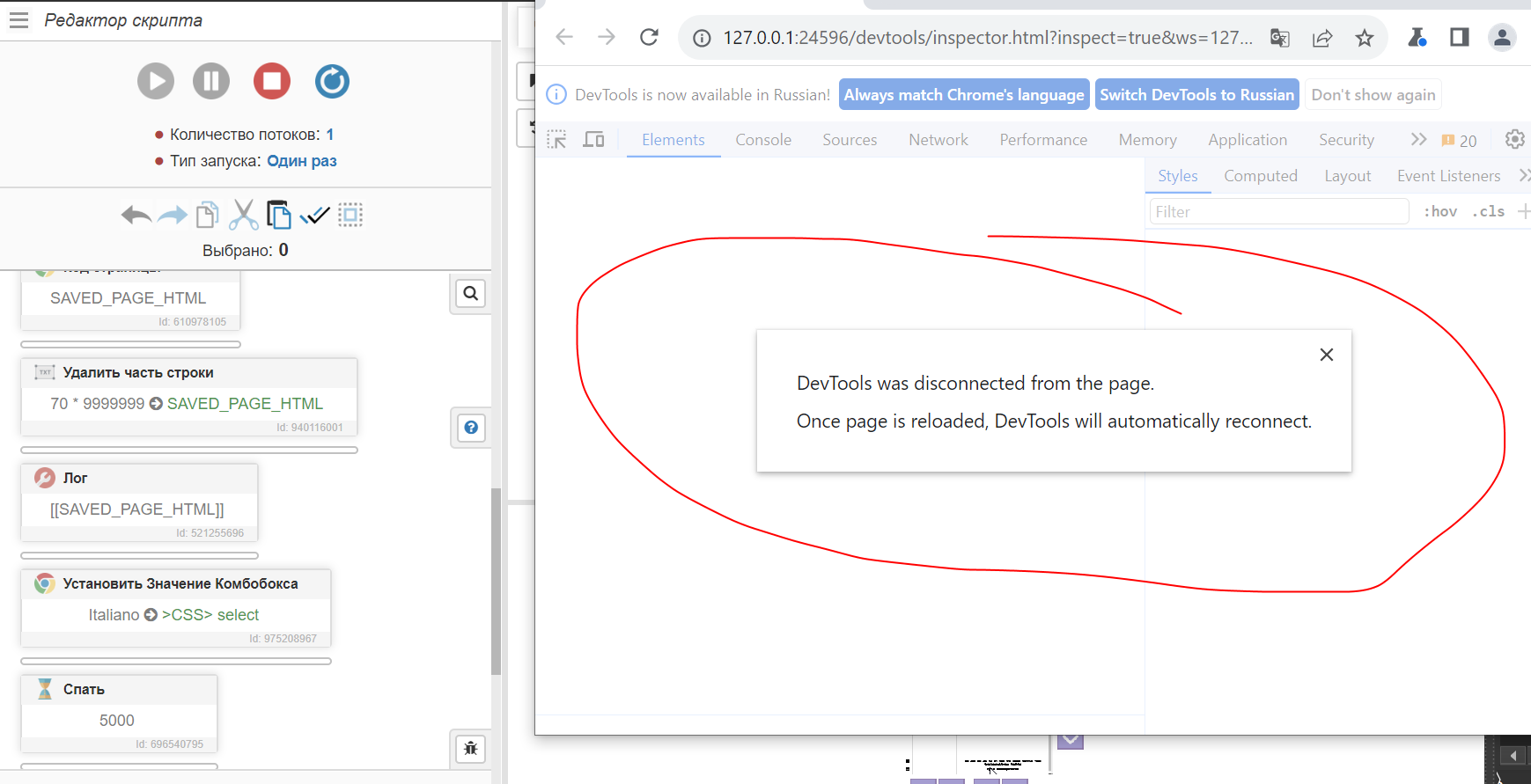The height and width of the screenshot is (784, 1531).
Task: Expand more DevTools tabs chevron
Action: 1417,140
